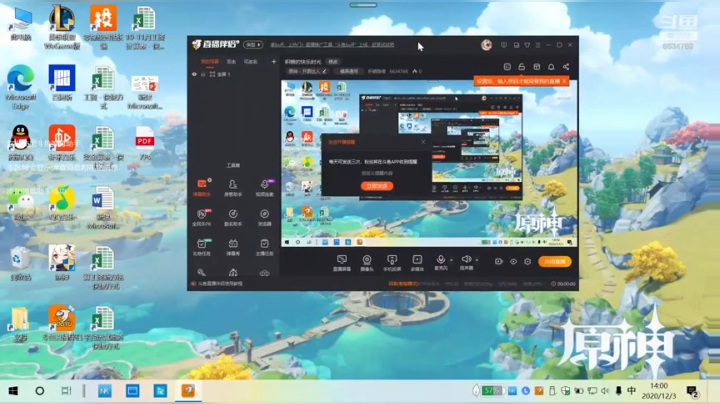The height and width of the screenshot is (404, 720).
Task: Click the 00:00:00 stream timer
Action: 563,284
